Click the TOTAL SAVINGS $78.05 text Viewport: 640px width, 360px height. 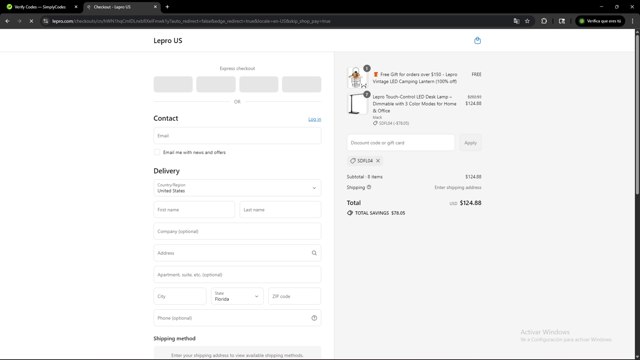point(380,213)
